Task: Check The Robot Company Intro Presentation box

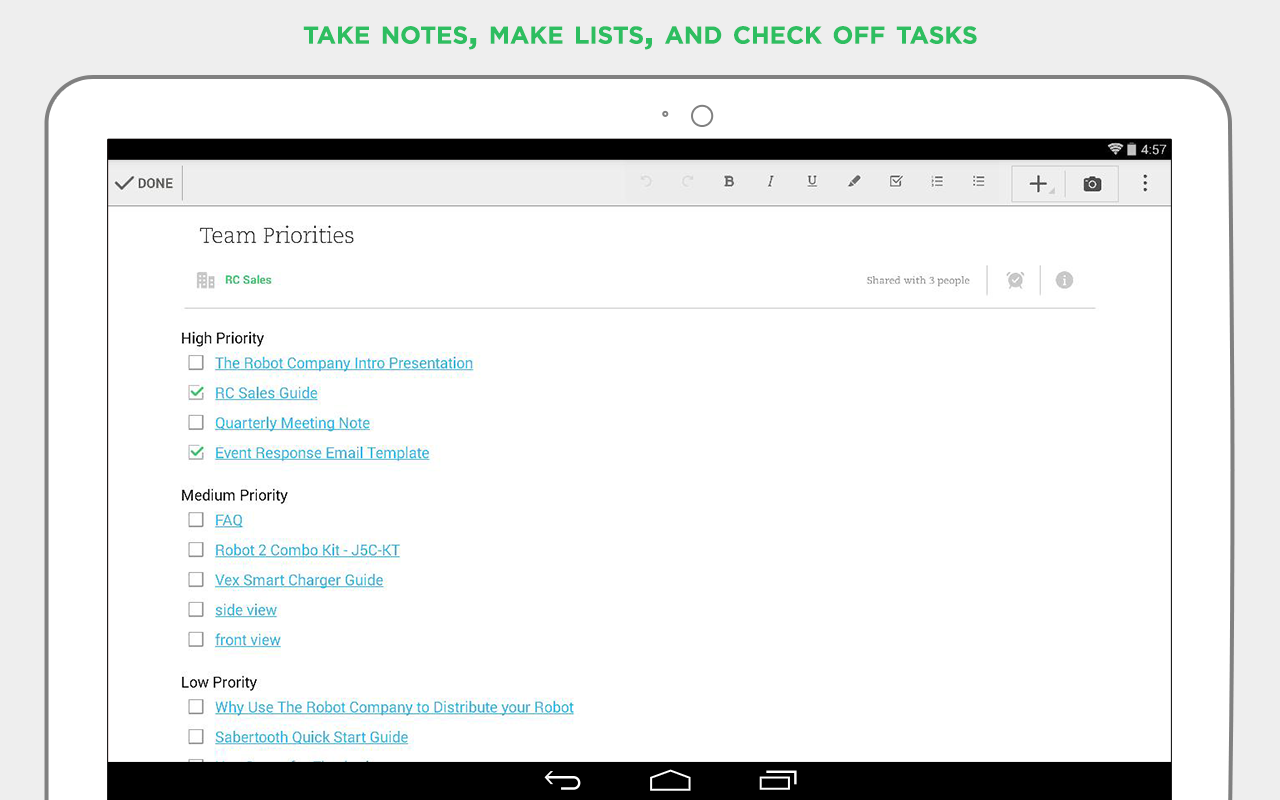Action: (196, 363)
